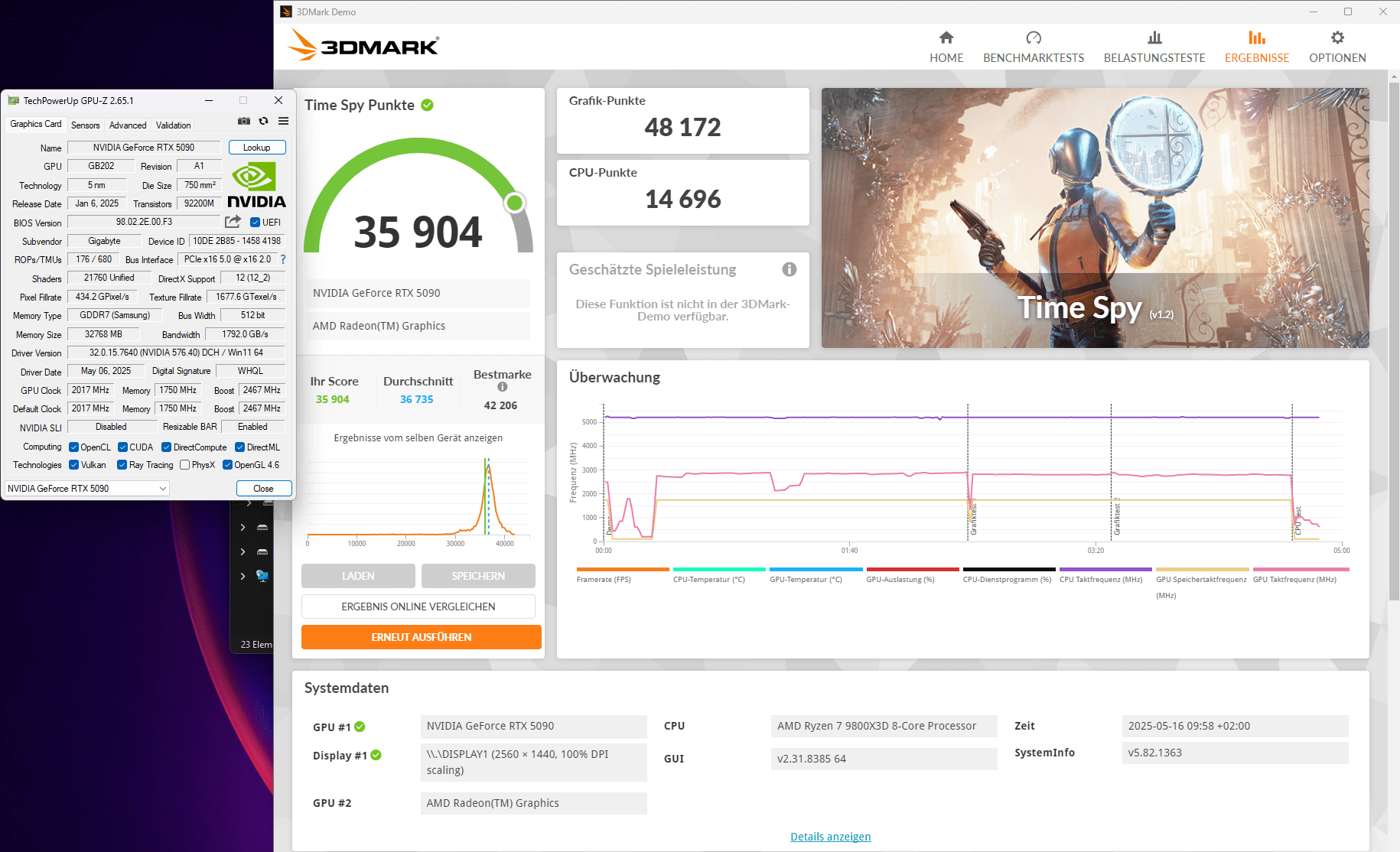Click the GPU Speichertaktfrequenz legend bar
1400x852 pixels.
tap(1203, 569)
